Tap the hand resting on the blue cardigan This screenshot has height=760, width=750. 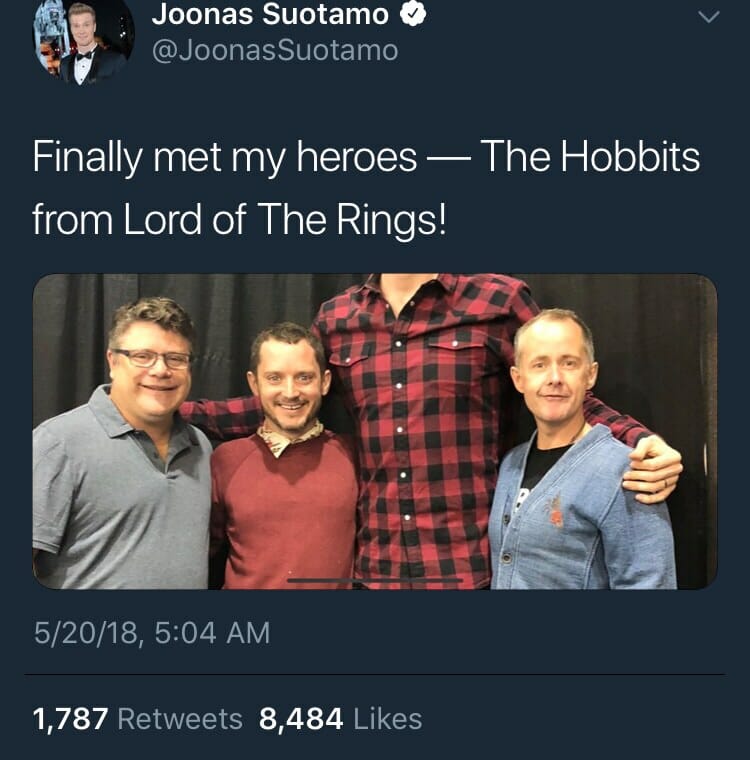(x=652, y=468)
